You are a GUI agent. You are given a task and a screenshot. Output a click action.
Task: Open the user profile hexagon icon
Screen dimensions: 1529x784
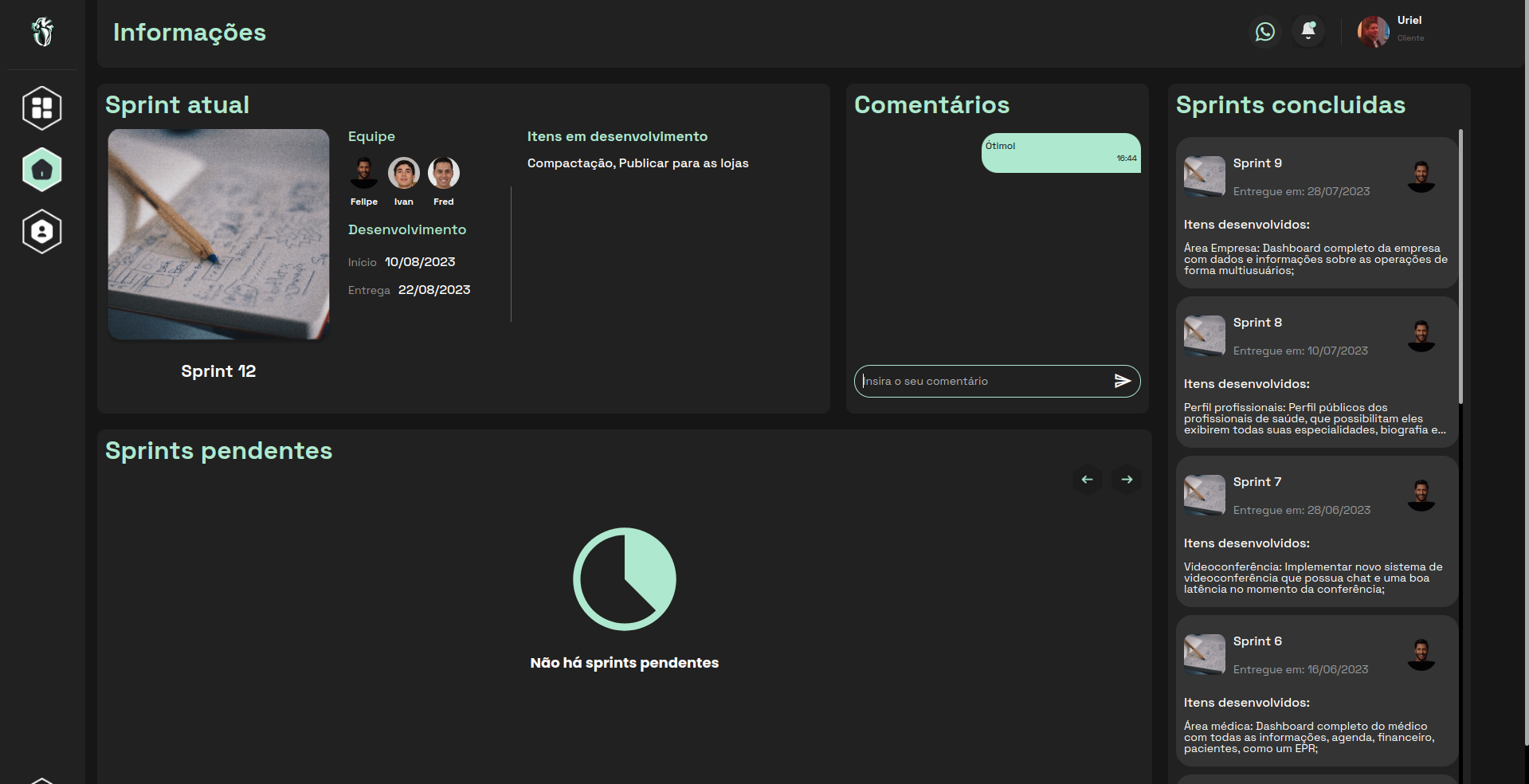point(42,232)
